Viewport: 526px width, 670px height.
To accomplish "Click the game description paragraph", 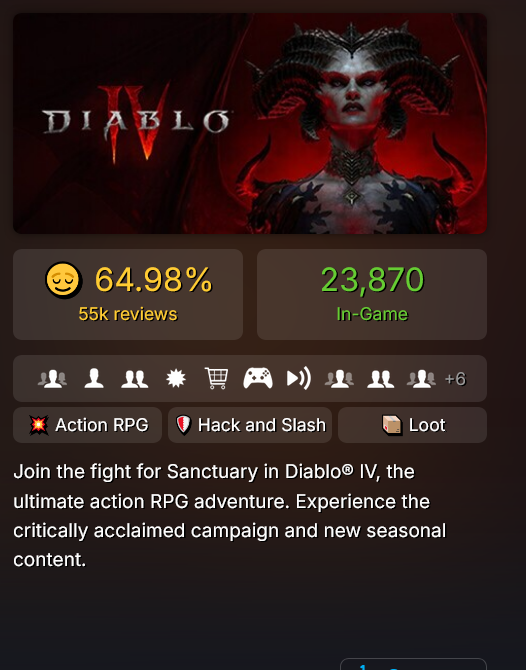I will coord(230,516).
